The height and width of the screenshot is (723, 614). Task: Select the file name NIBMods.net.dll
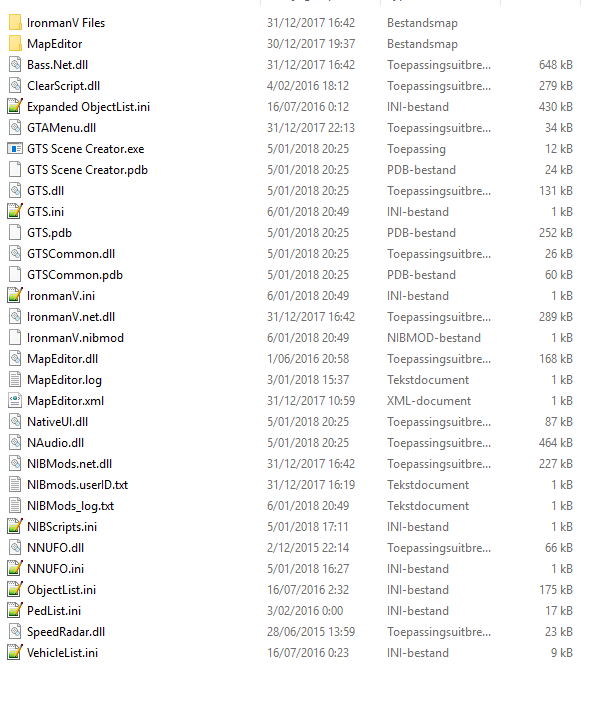pyautogui.click(x=69, y=464)
